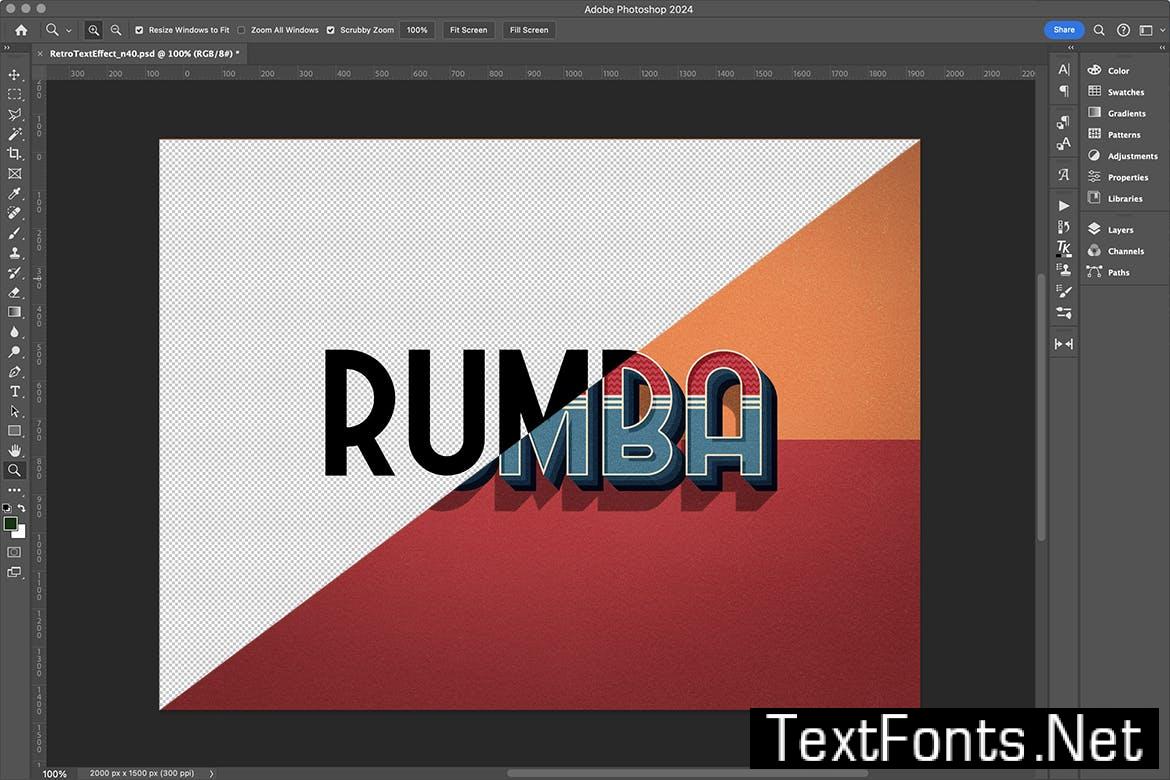Open the Character Styles panel icon
Viewport: 1170px width, 780px height.
pos(1064,143)
